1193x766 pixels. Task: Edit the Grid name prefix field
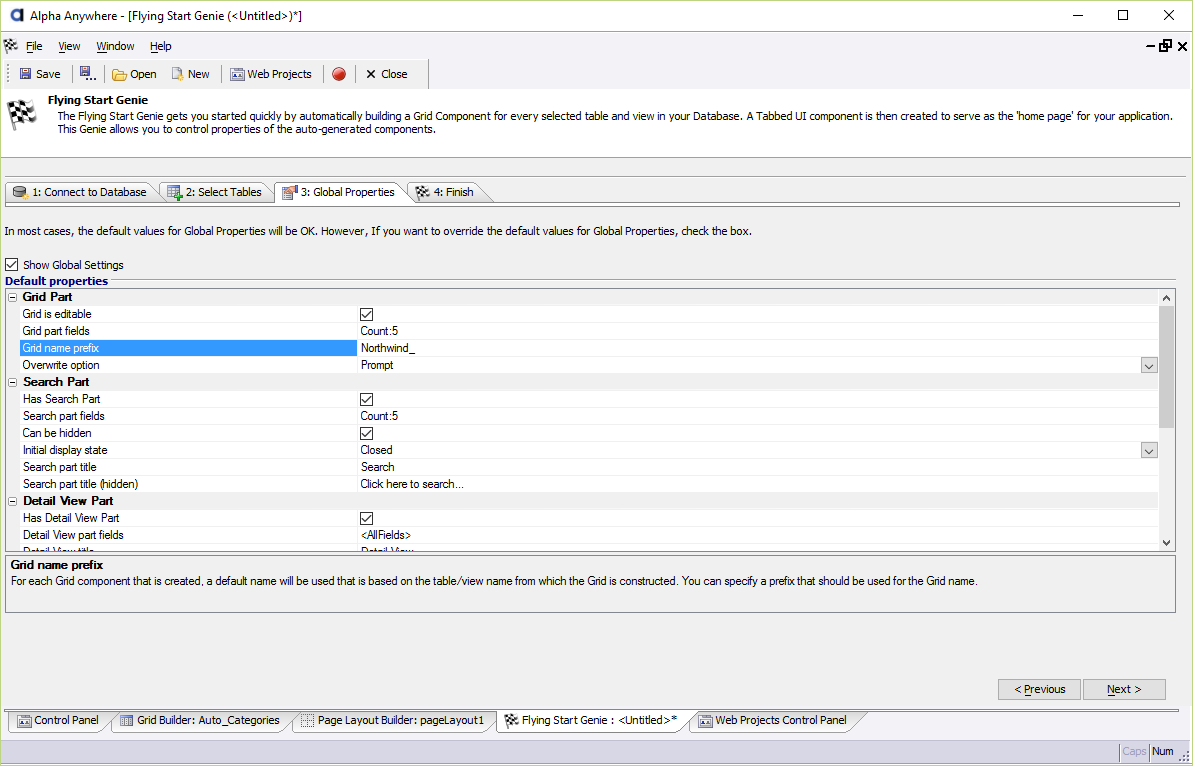click(757, 348)
